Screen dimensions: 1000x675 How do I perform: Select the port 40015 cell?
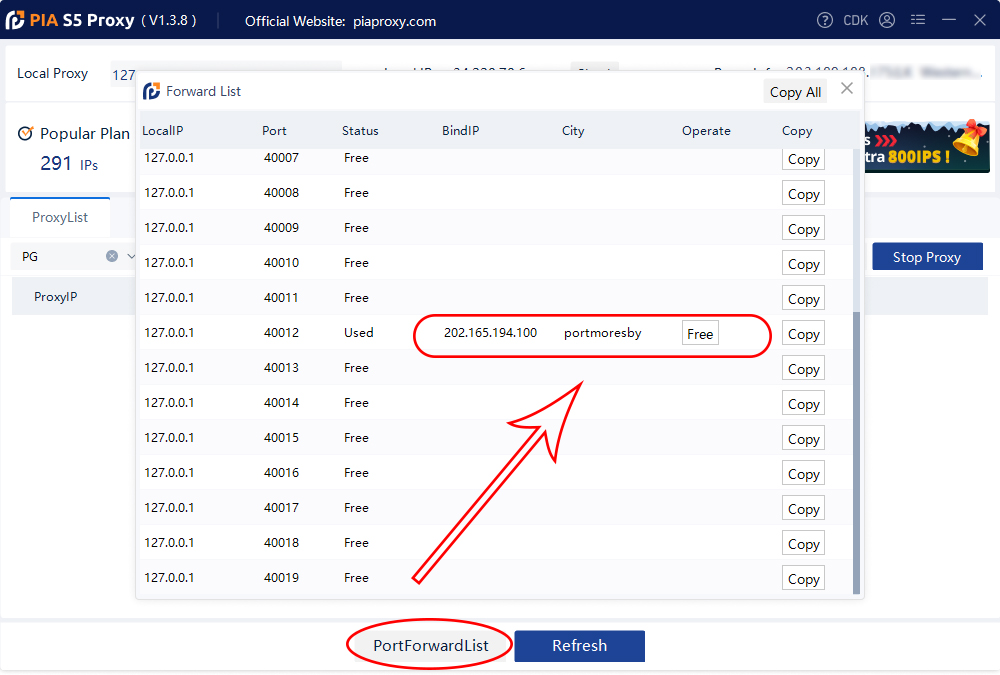(281, 438)
